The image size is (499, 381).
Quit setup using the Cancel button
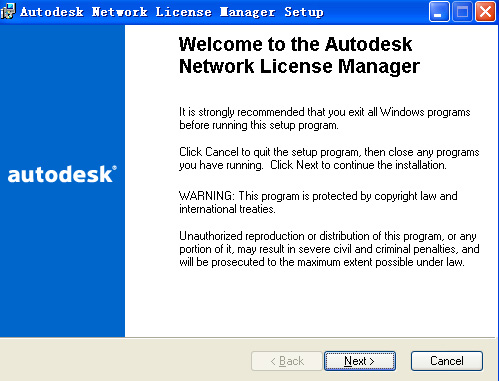(447, 361)
